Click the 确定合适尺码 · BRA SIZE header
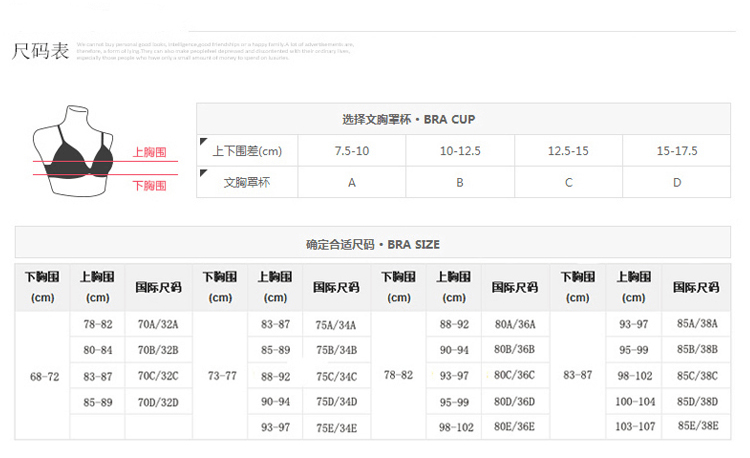Viewport: 750px width, 458px height. point(372,244)
